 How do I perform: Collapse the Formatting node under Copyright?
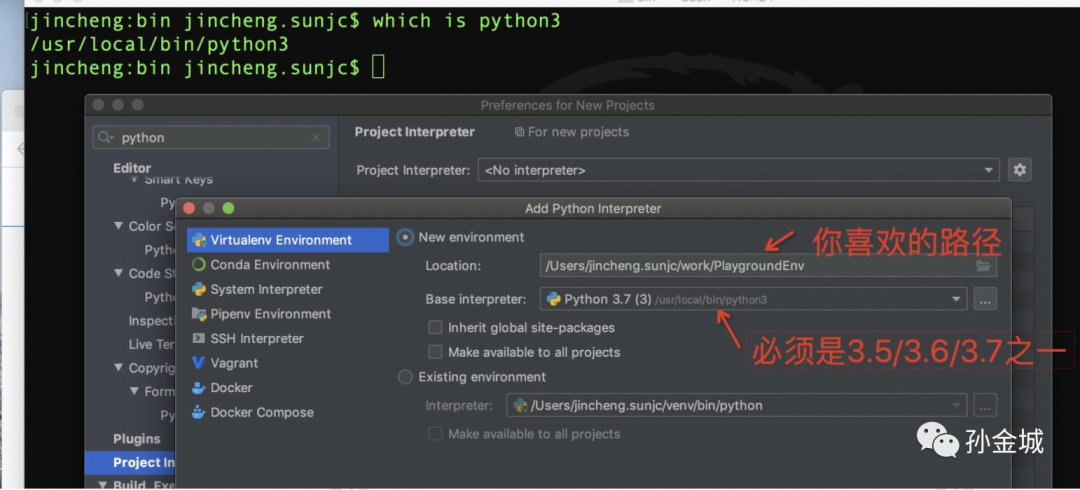click(x=135, y=391)
